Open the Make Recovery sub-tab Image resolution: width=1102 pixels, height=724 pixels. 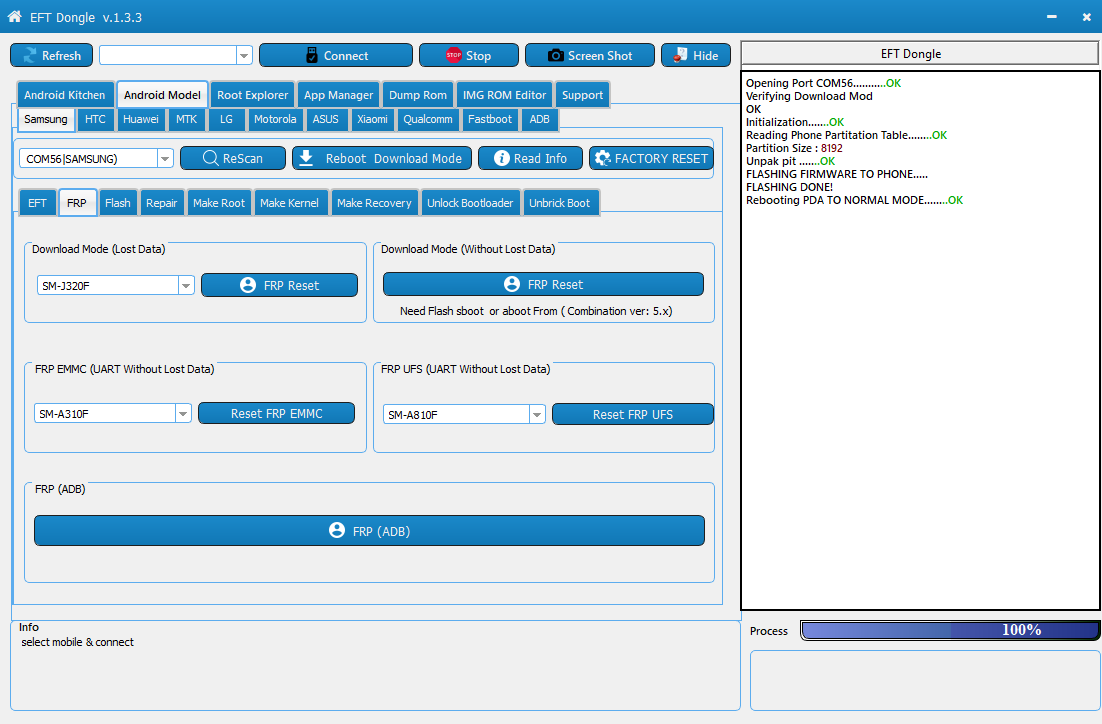point(374,203)
